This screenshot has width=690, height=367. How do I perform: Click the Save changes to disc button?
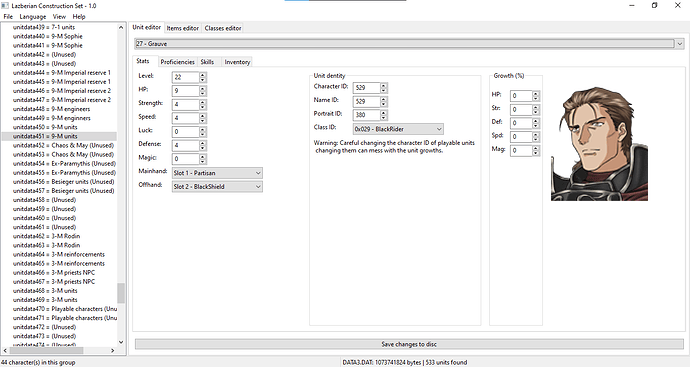tap(409, 344)
